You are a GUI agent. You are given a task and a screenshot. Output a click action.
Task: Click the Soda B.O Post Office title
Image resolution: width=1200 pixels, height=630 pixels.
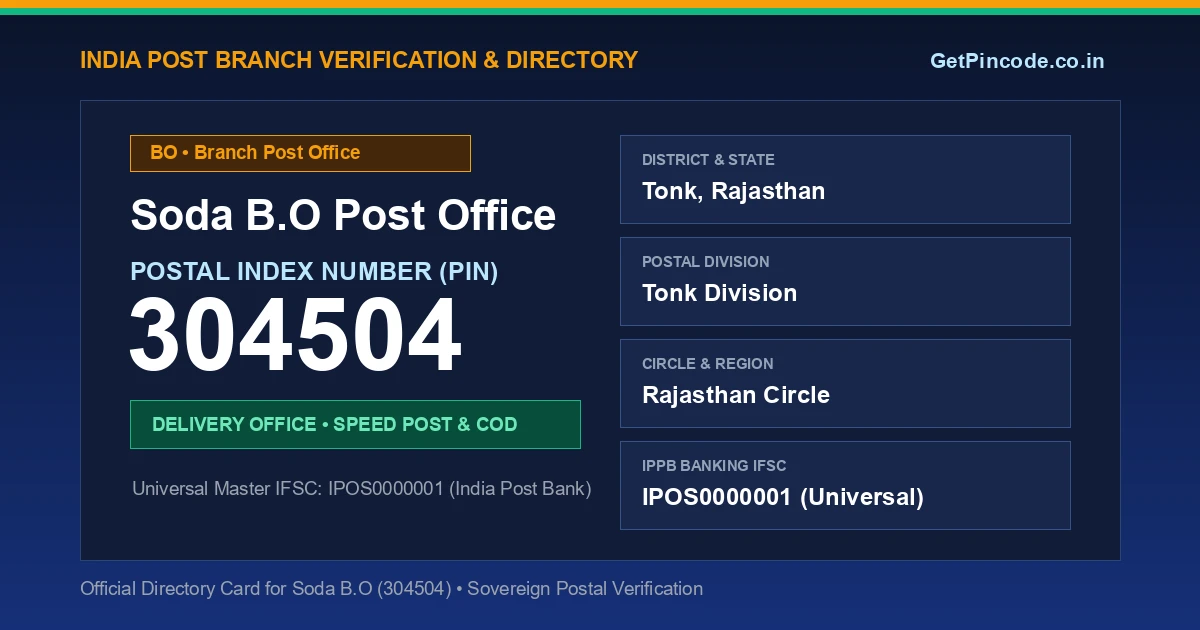[343, 215]
